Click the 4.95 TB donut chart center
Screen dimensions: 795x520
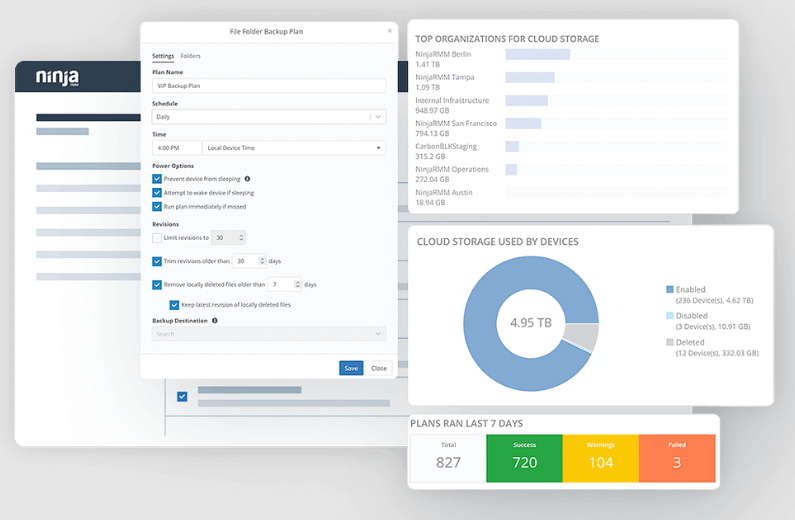pos(531,323)
